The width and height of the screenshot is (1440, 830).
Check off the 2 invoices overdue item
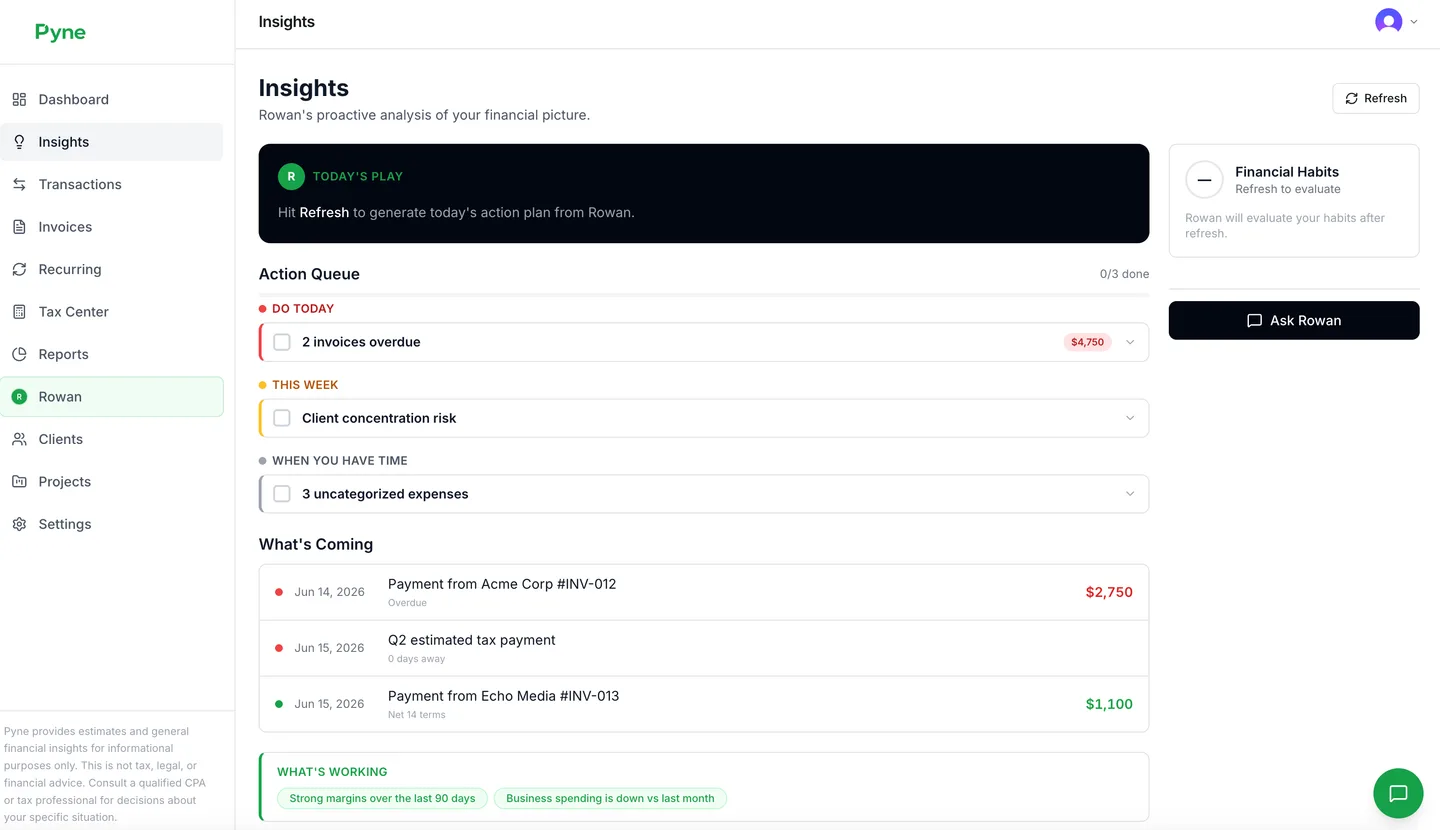click(x=282, y=342)
